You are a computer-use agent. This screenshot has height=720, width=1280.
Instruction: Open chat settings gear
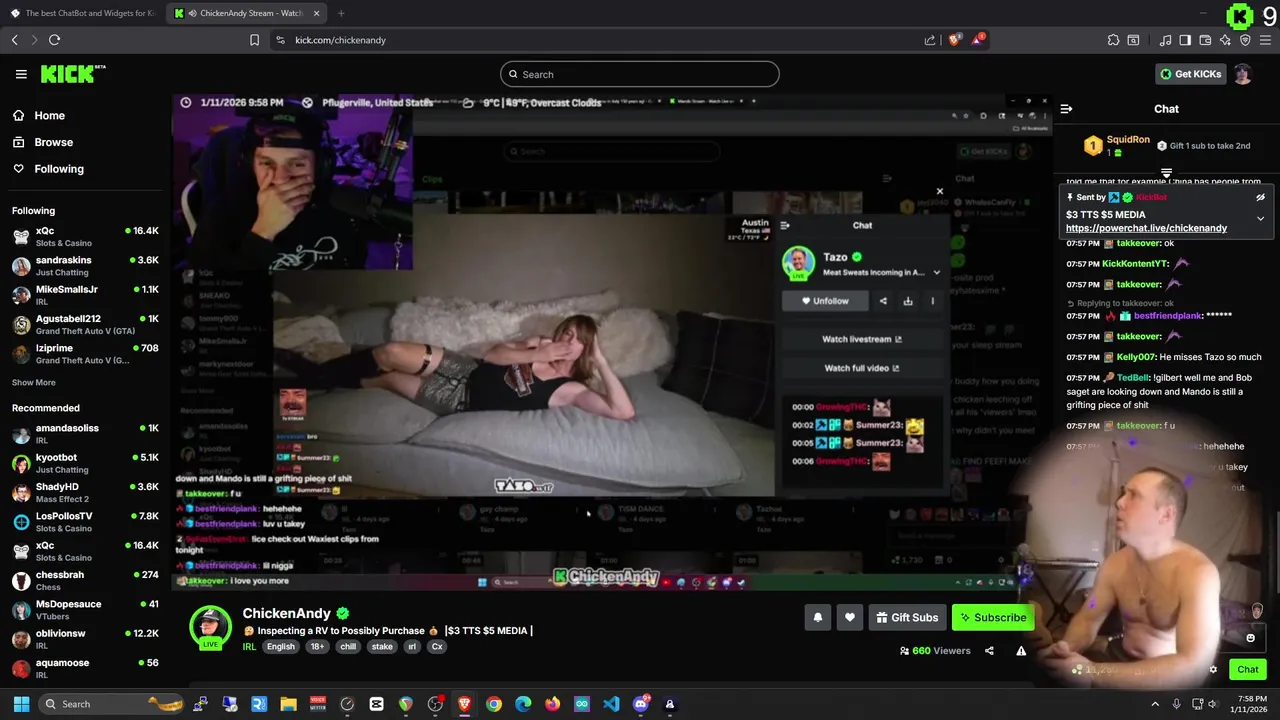click(x=1213, y=670)
